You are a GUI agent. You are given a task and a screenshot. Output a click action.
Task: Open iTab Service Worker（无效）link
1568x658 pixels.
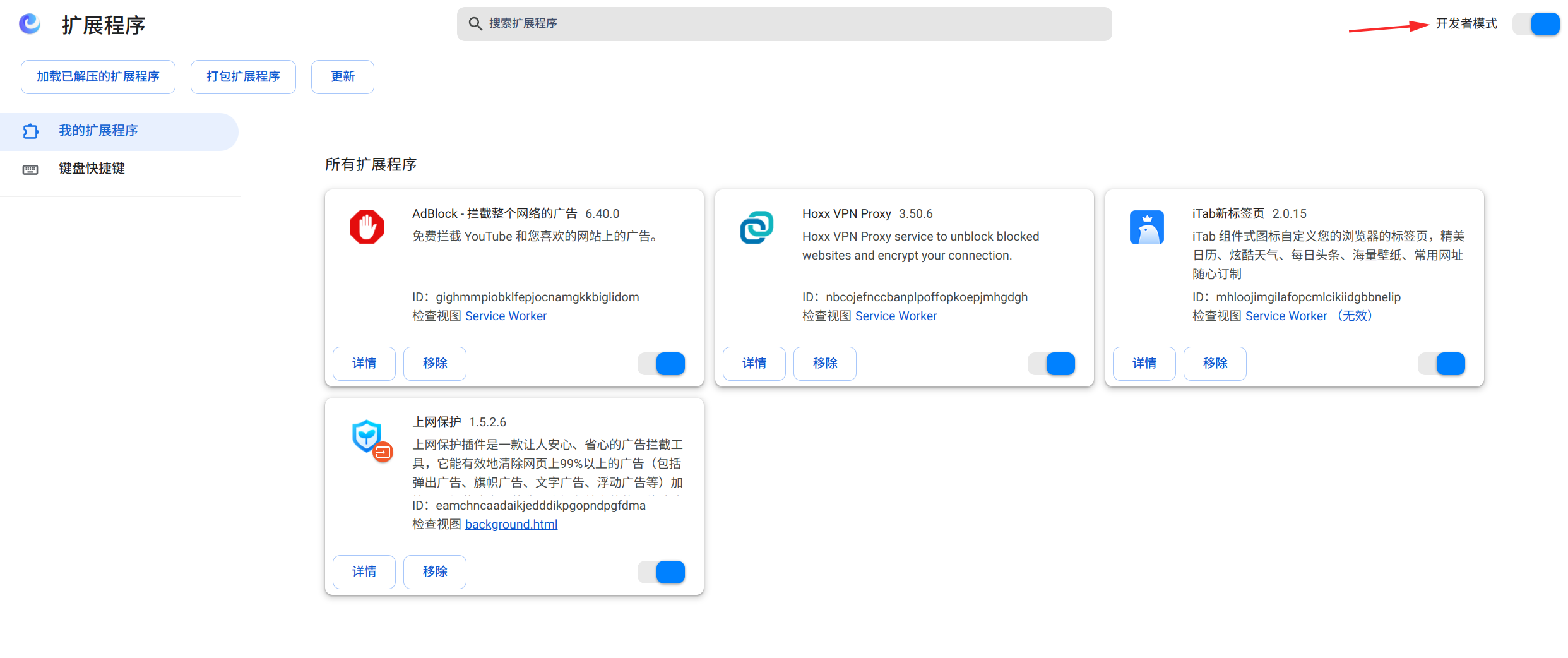tap(1312, 316)
